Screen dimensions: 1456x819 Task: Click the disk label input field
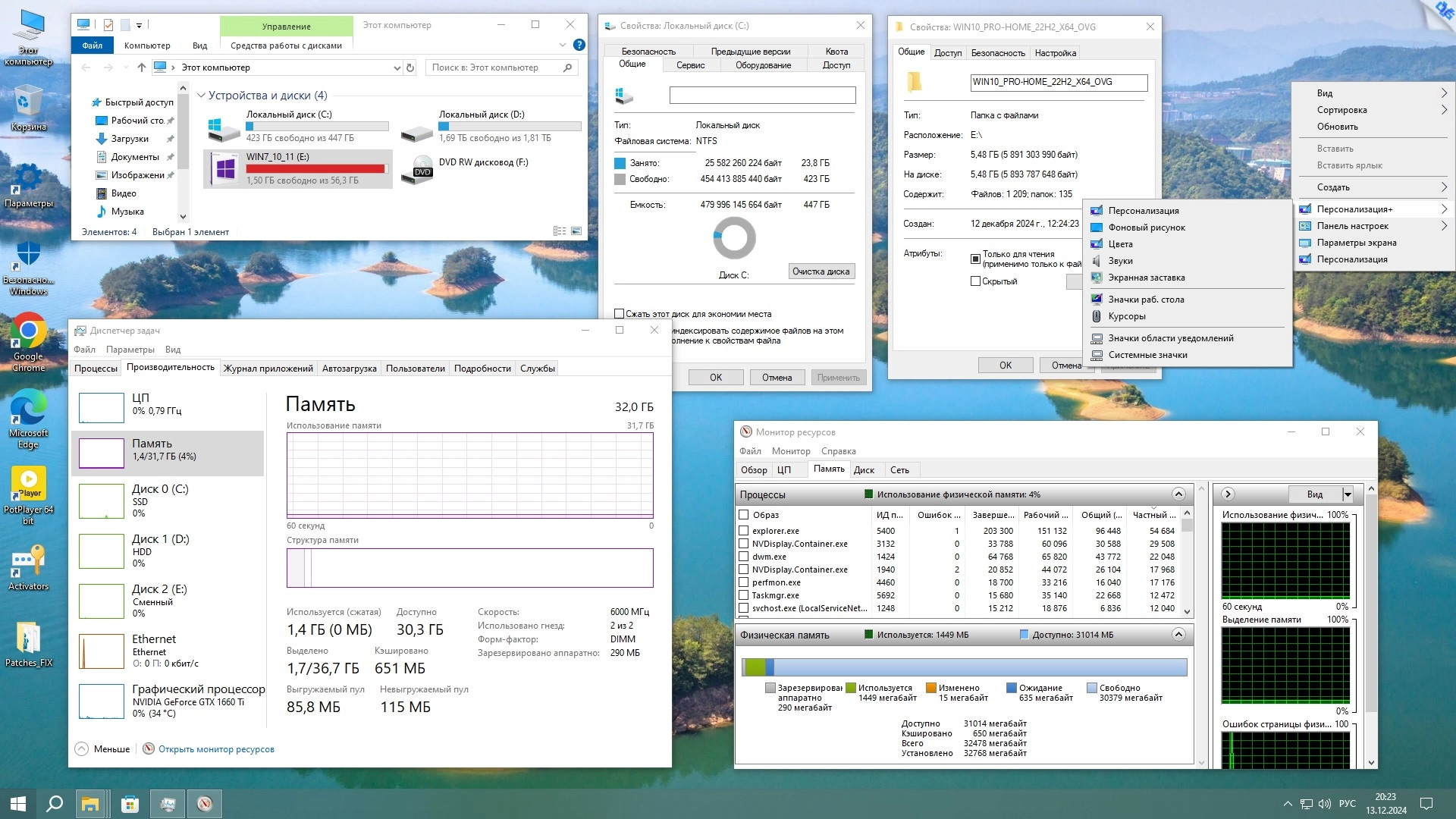(x=762, y=96)
